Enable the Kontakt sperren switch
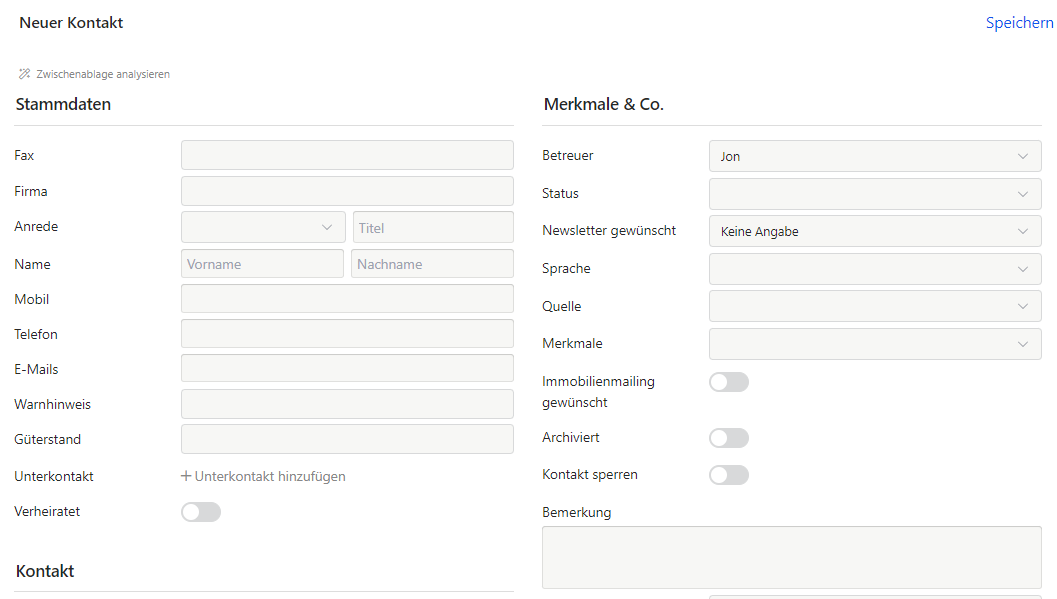1057x599 pixels. (729, 475)
